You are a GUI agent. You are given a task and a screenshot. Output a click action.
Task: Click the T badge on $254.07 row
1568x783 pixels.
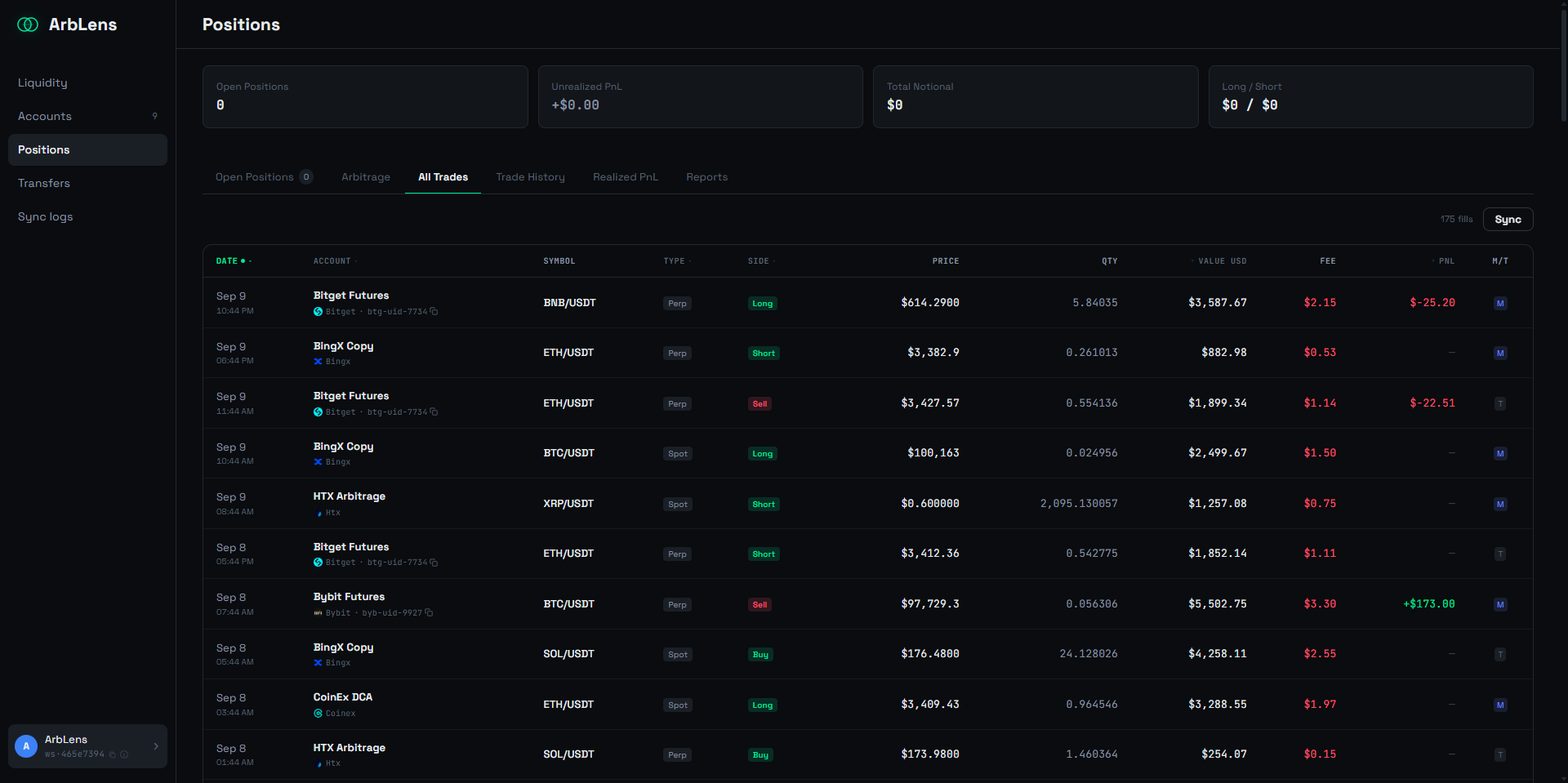coord(1500,754)
